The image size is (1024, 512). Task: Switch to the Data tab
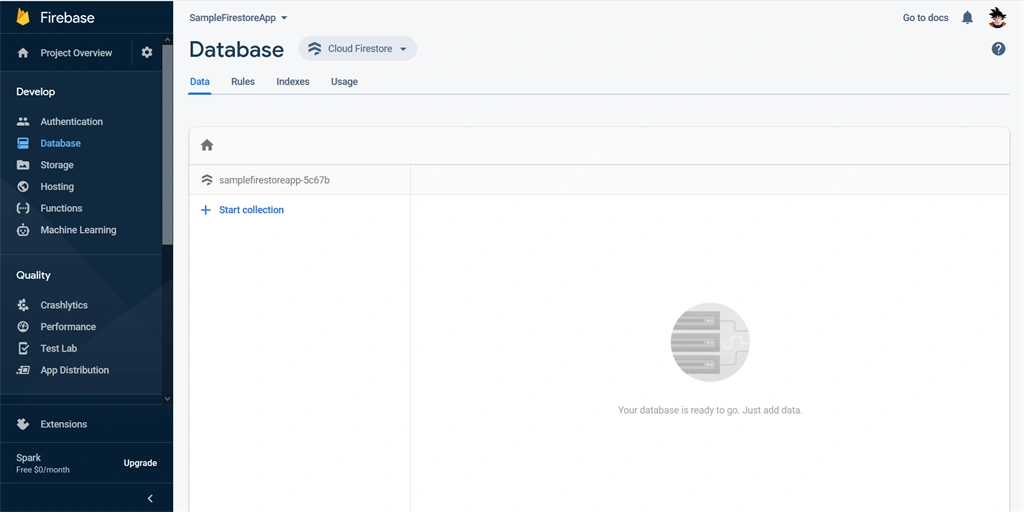pos(200,82)
